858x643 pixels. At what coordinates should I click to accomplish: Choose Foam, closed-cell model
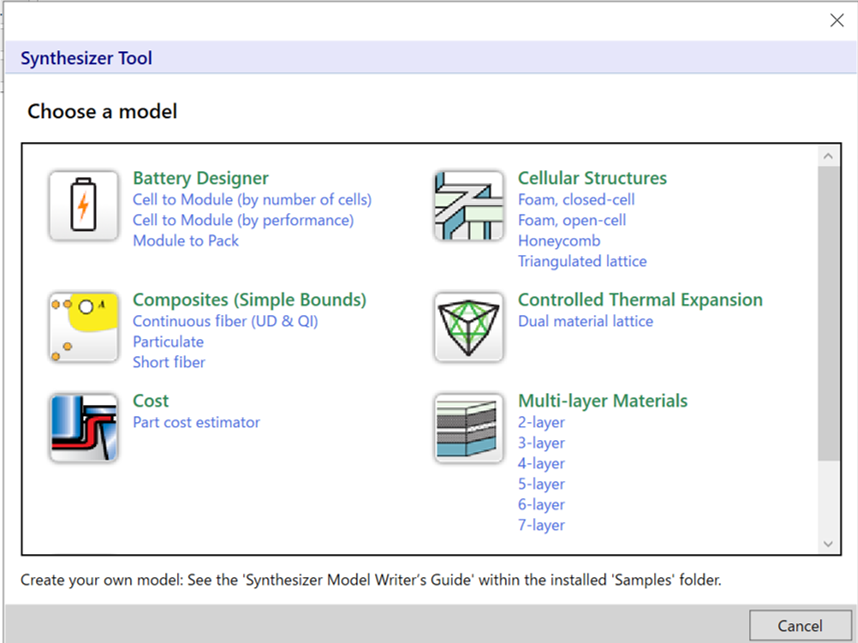click(x=576, y=200)
